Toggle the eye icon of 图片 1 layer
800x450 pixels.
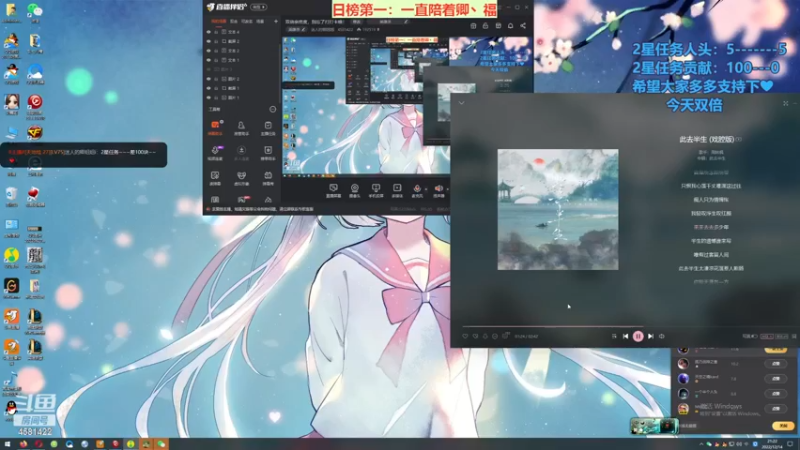pyautogui.click(x=208, y=97)
